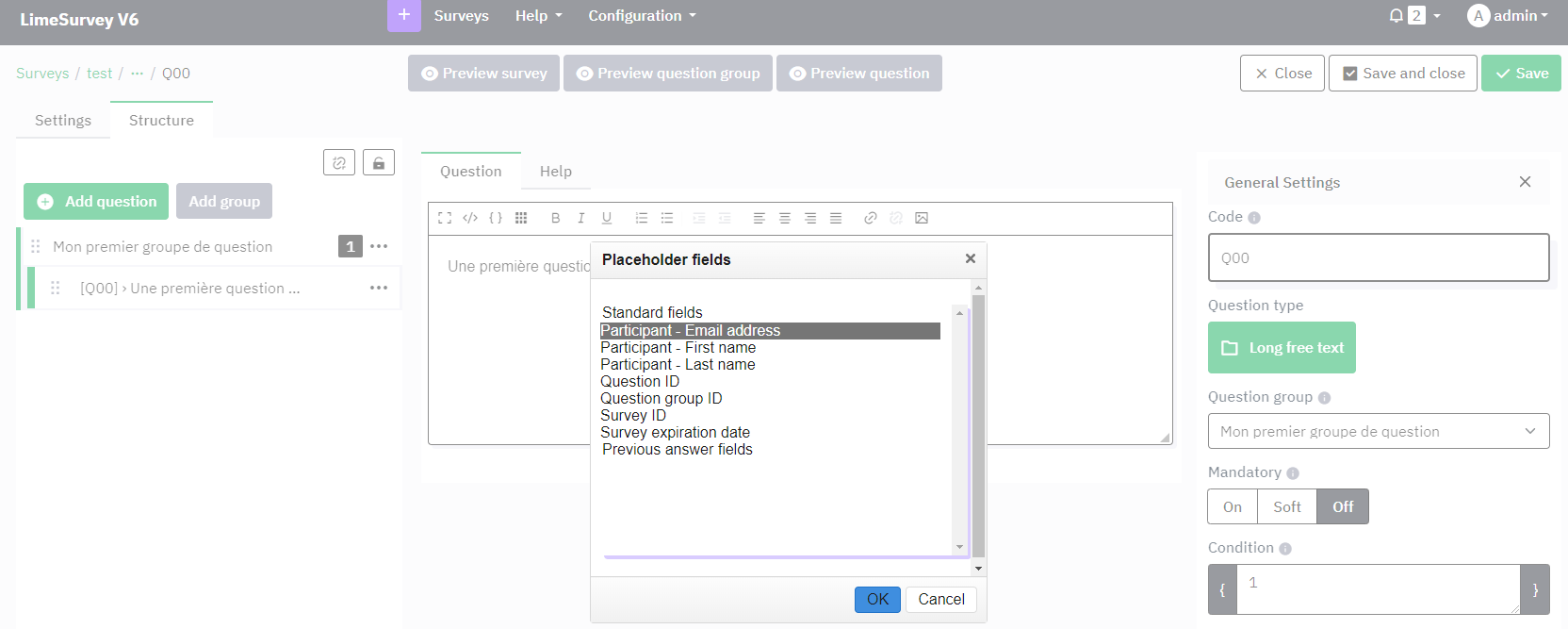
Task: Click the unlock icon in the structure panel
Action: click(379, 163)
